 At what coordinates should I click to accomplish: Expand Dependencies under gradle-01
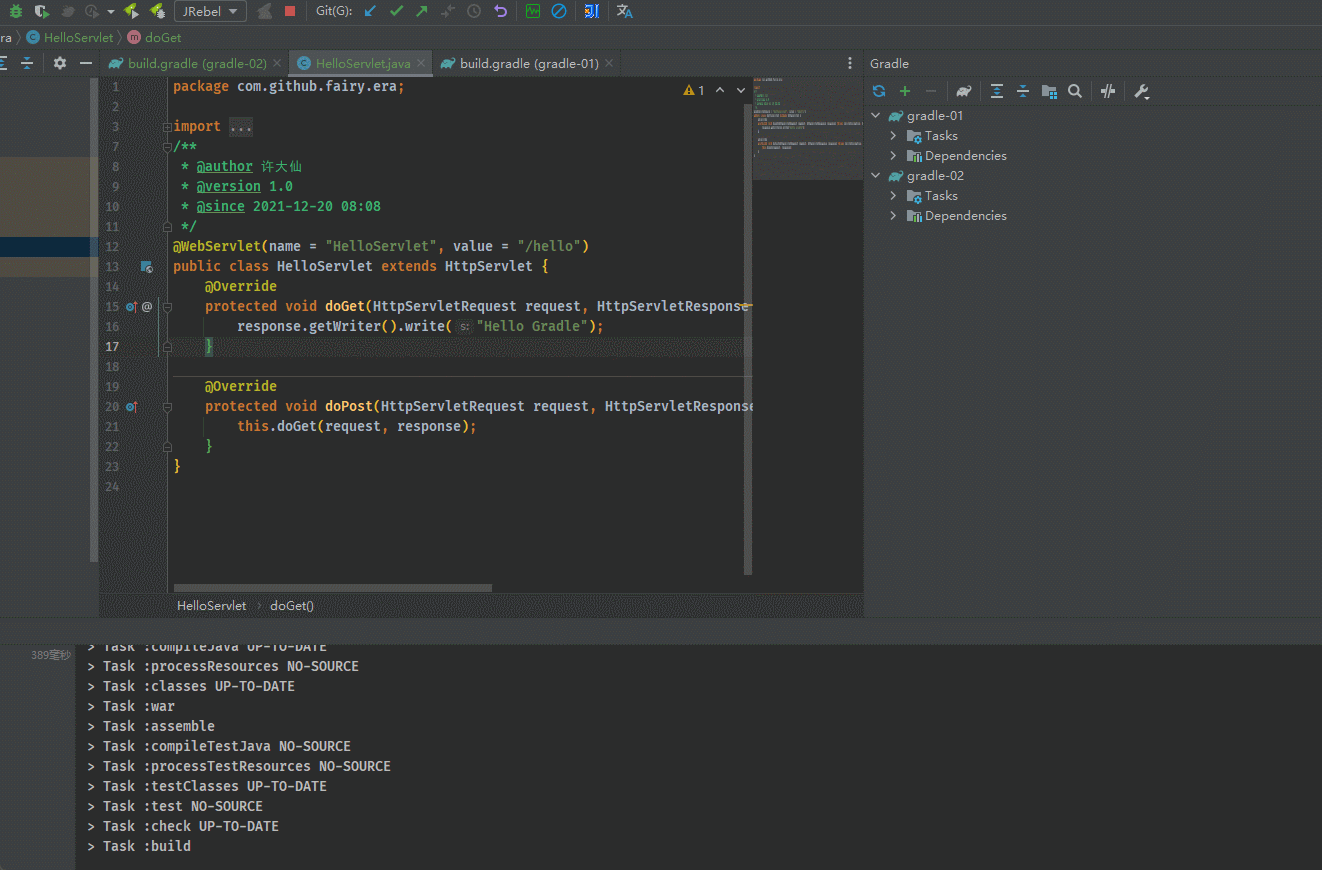[893, 156]
